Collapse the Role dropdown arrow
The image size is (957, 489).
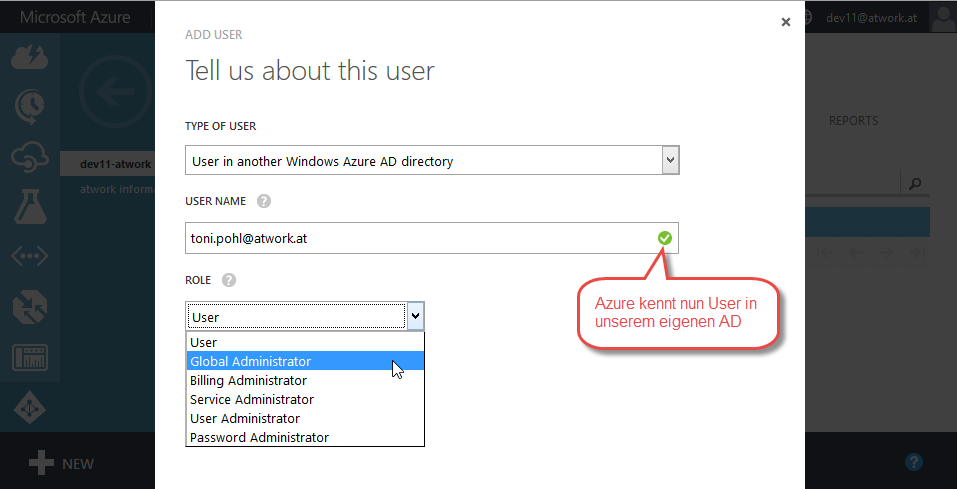415,316
